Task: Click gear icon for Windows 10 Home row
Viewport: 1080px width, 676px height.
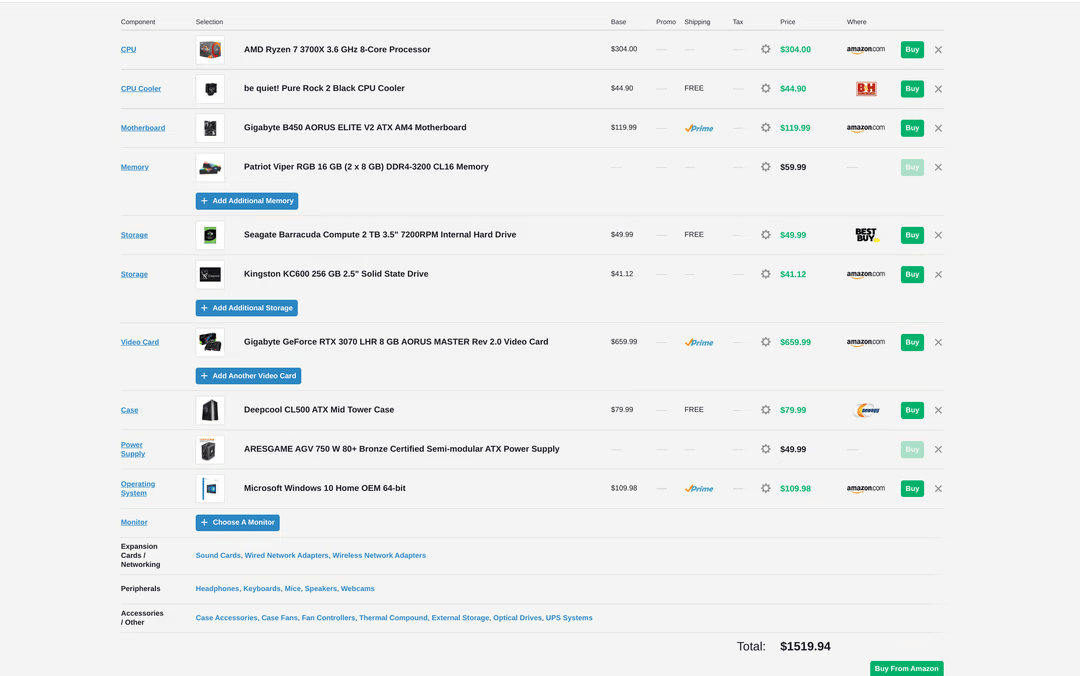Action: point(765,489)
